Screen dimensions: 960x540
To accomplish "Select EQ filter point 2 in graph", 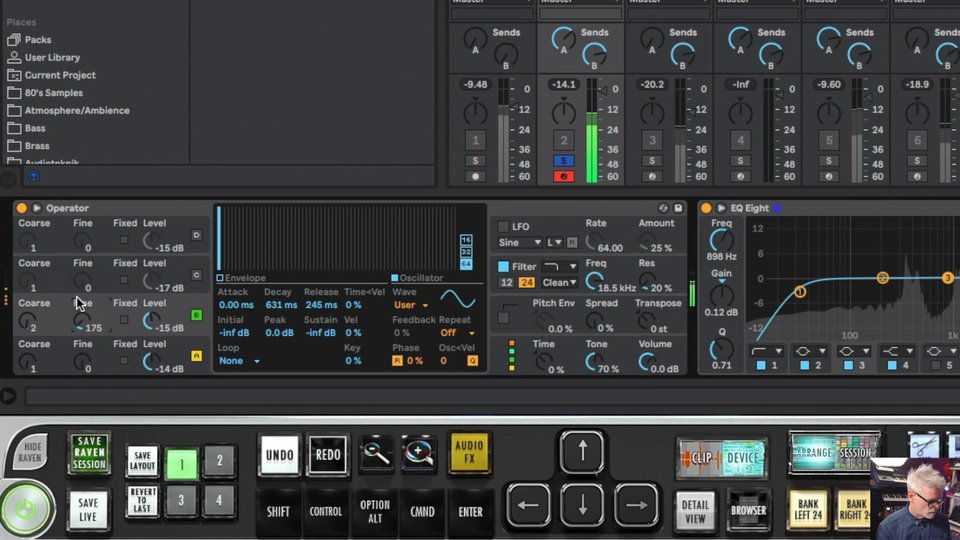I will click(x=882, y=278).
